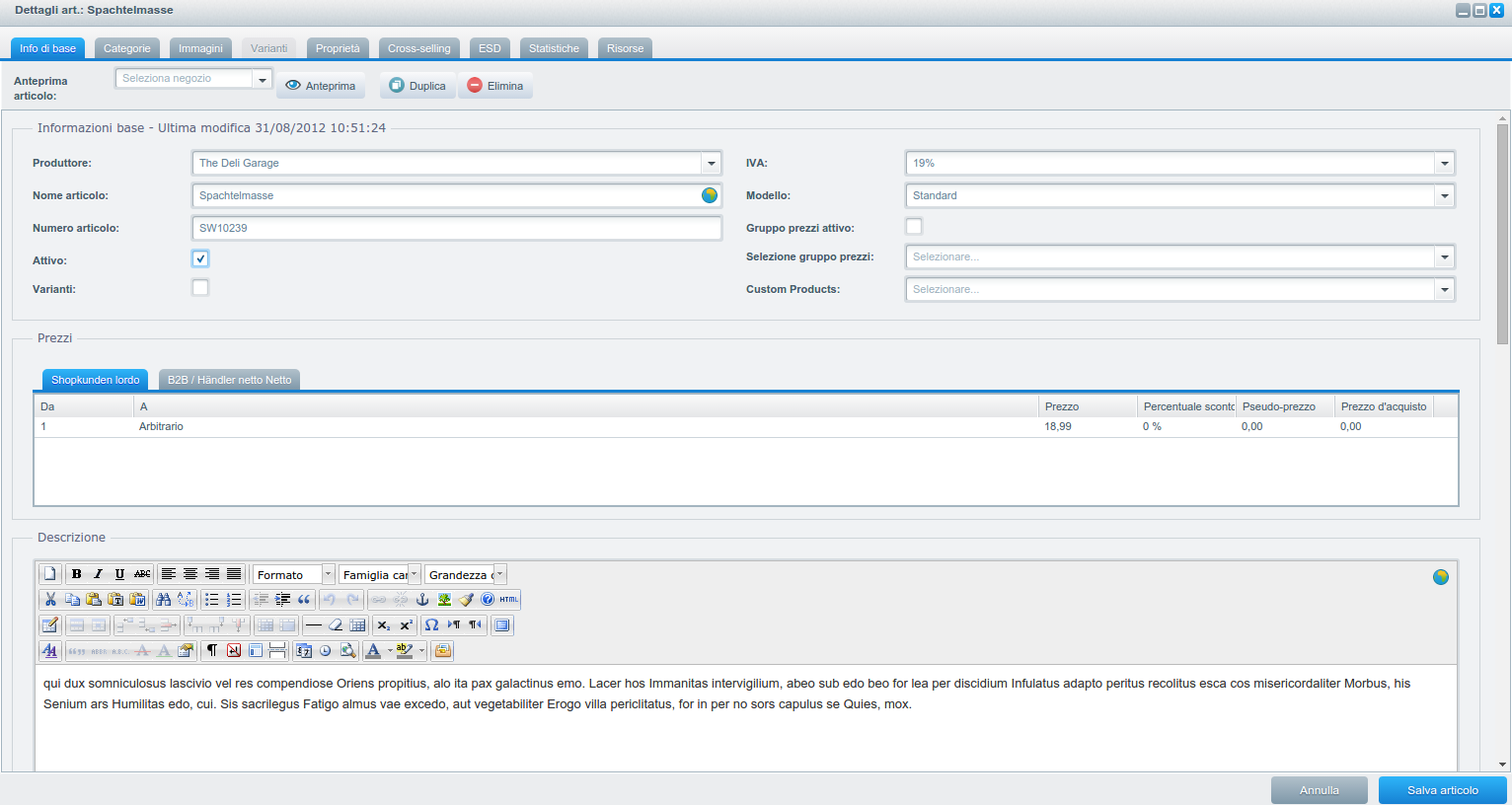Open the text color picker

(x=372, y=651)
